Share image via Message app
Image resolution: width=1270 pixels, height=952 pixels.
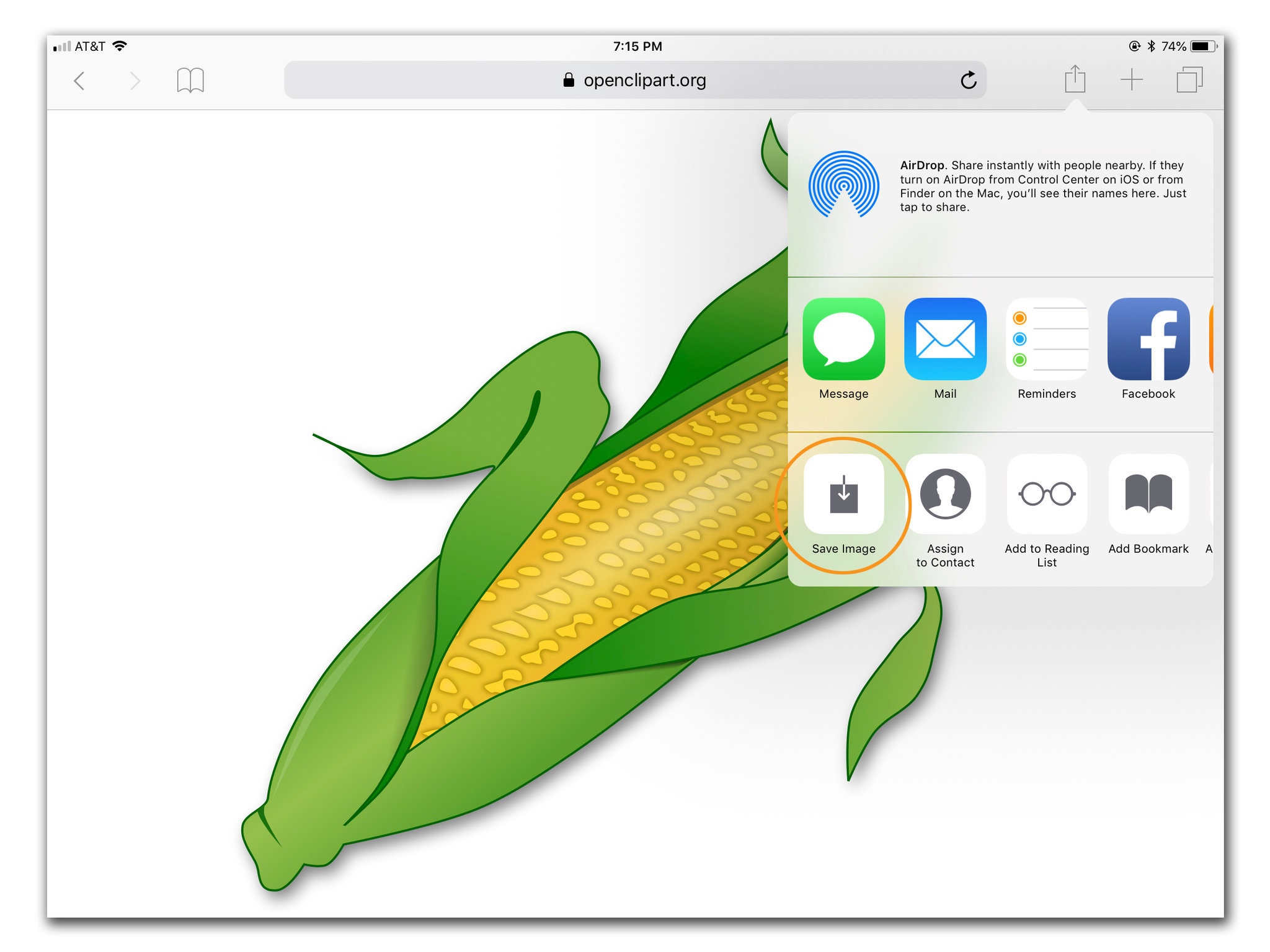tap(843, 339)
